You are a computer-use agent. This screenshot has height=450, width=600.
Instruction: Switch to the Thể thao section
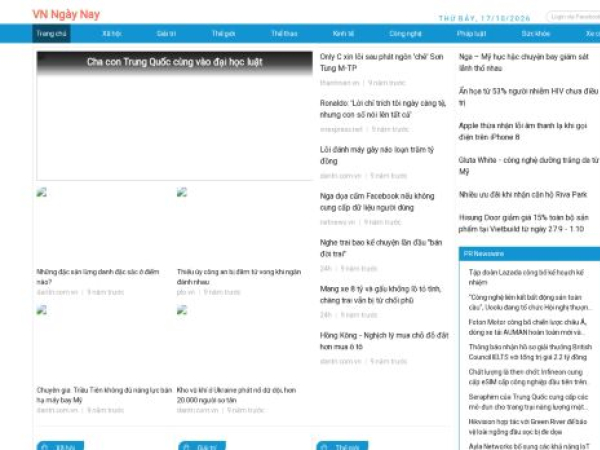pyautogui.click(x=284, y=34)
